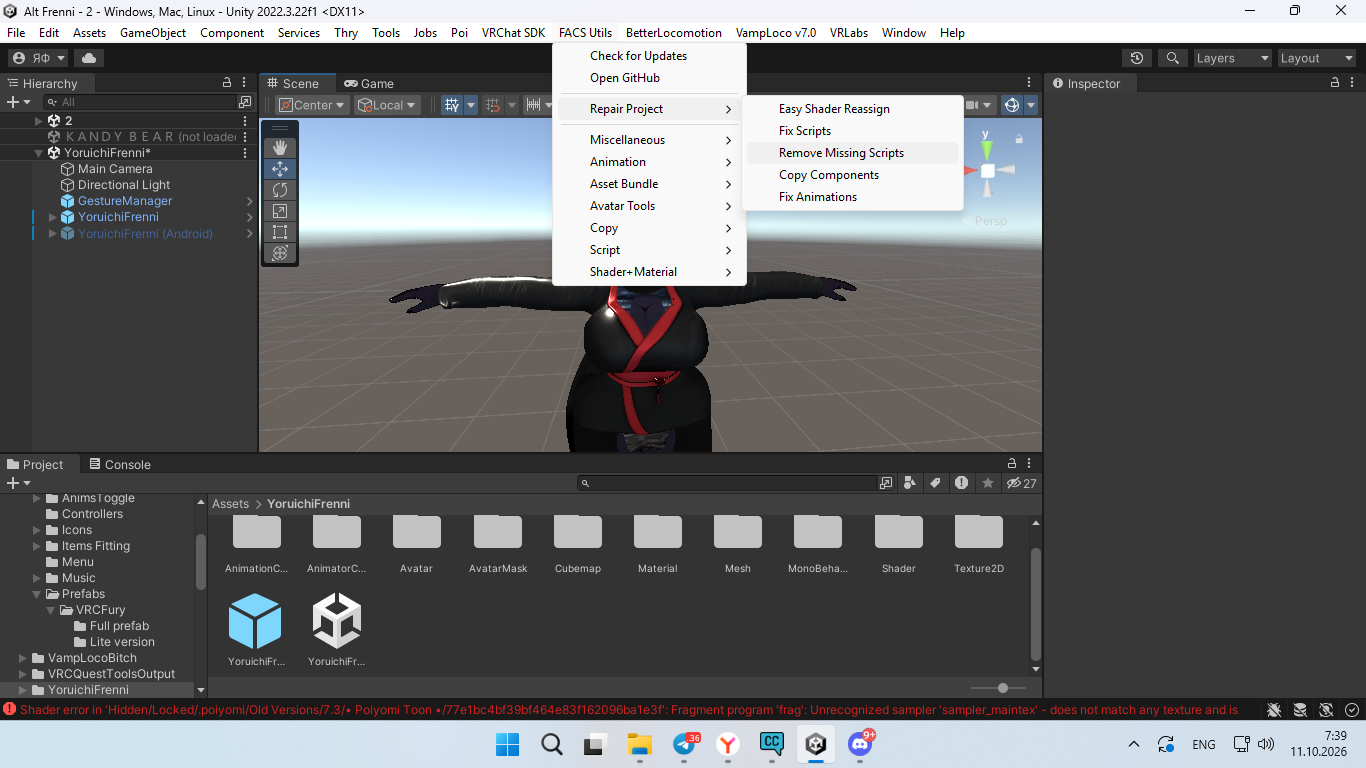Select the Hand view tool
Viewport: 1366px width, 768px height.
280,148
